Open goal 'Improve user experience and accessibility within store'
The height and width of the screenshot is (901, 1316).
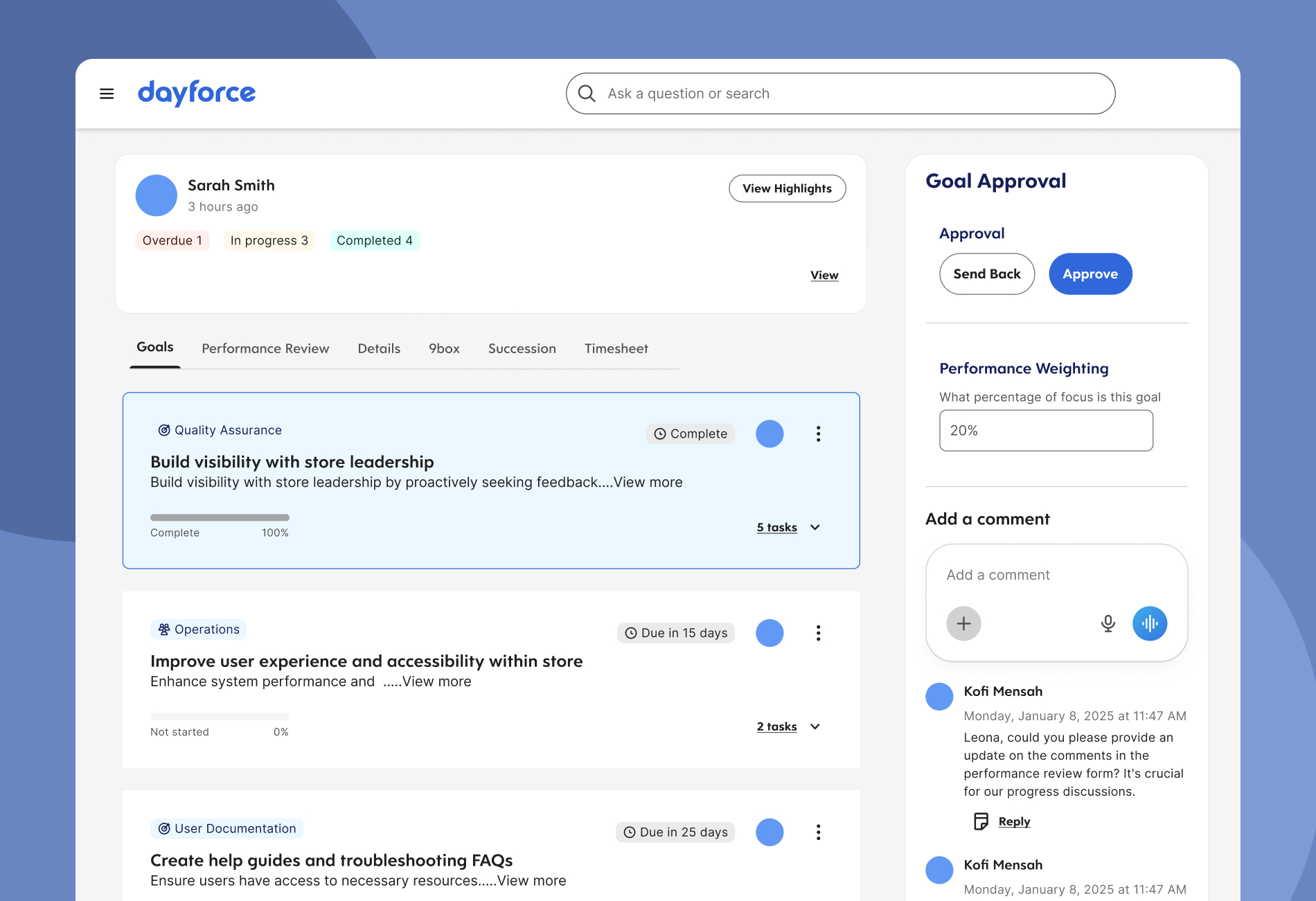(x=366, y=661)
